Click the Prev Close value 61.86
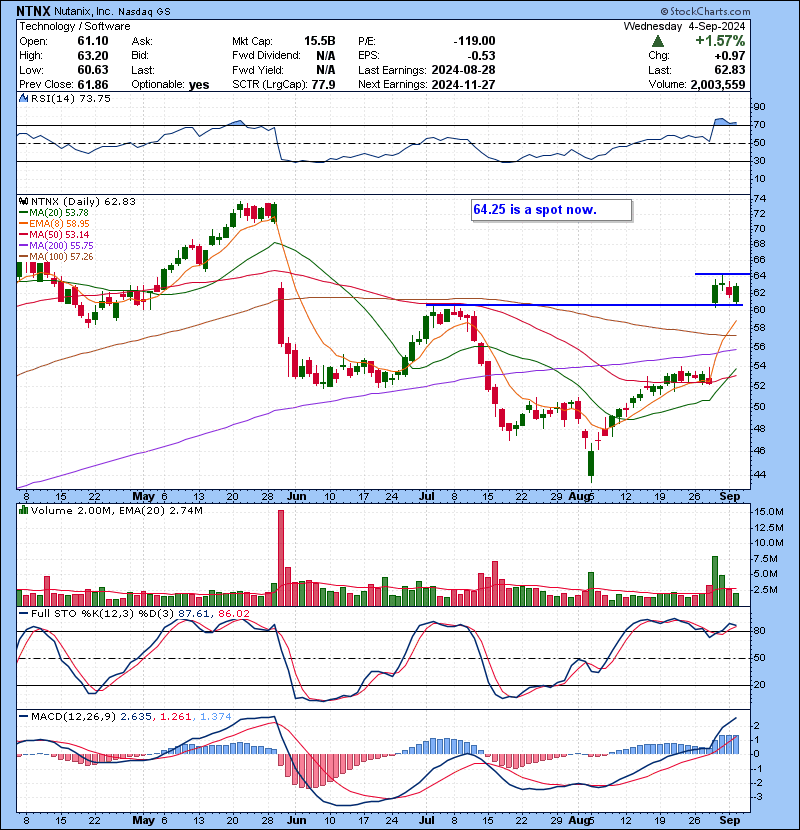800x830 pixels. tap(93, 85)
